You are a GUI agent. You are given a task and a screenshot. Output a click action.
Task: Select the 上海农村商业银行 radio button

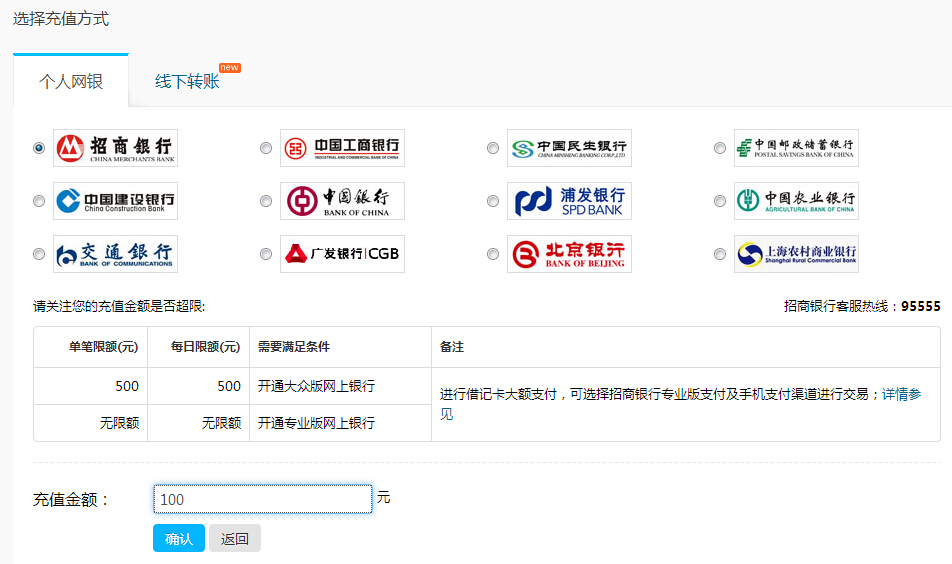coord(720,254)
